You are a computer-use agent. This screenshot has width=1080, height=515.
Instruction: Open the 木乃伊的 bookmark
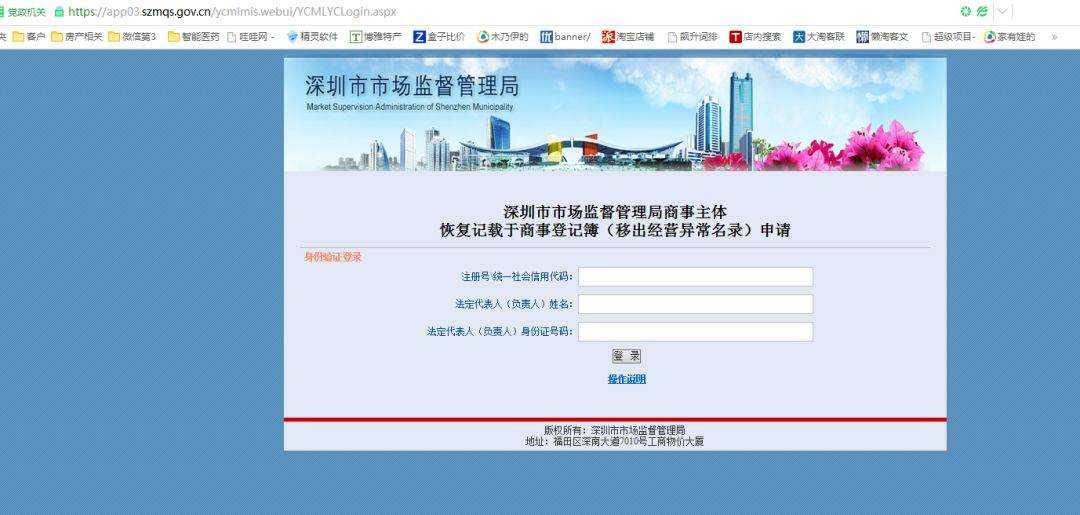point(503,37)
